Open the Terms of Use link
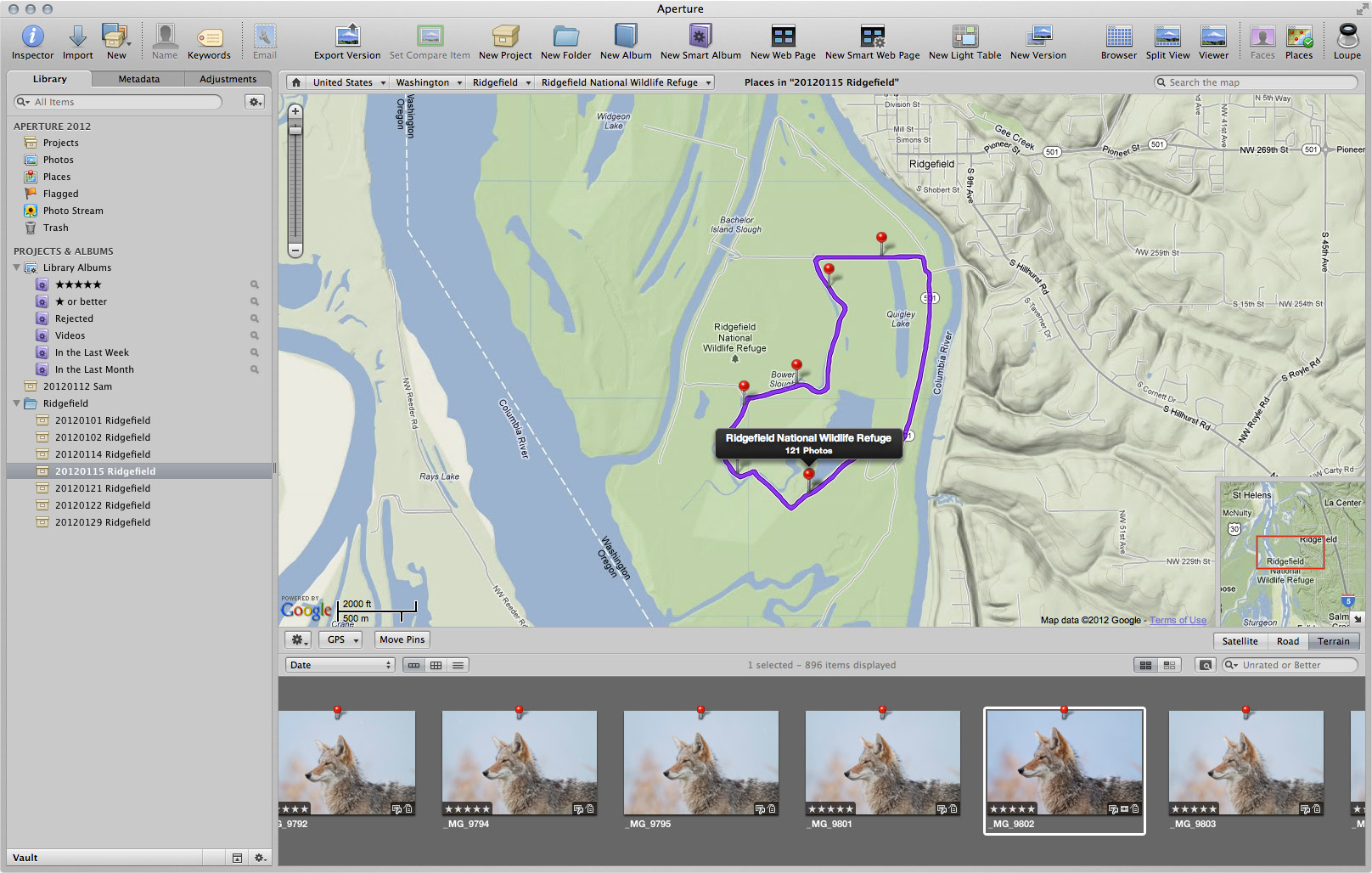 [x=1178, y=620]
